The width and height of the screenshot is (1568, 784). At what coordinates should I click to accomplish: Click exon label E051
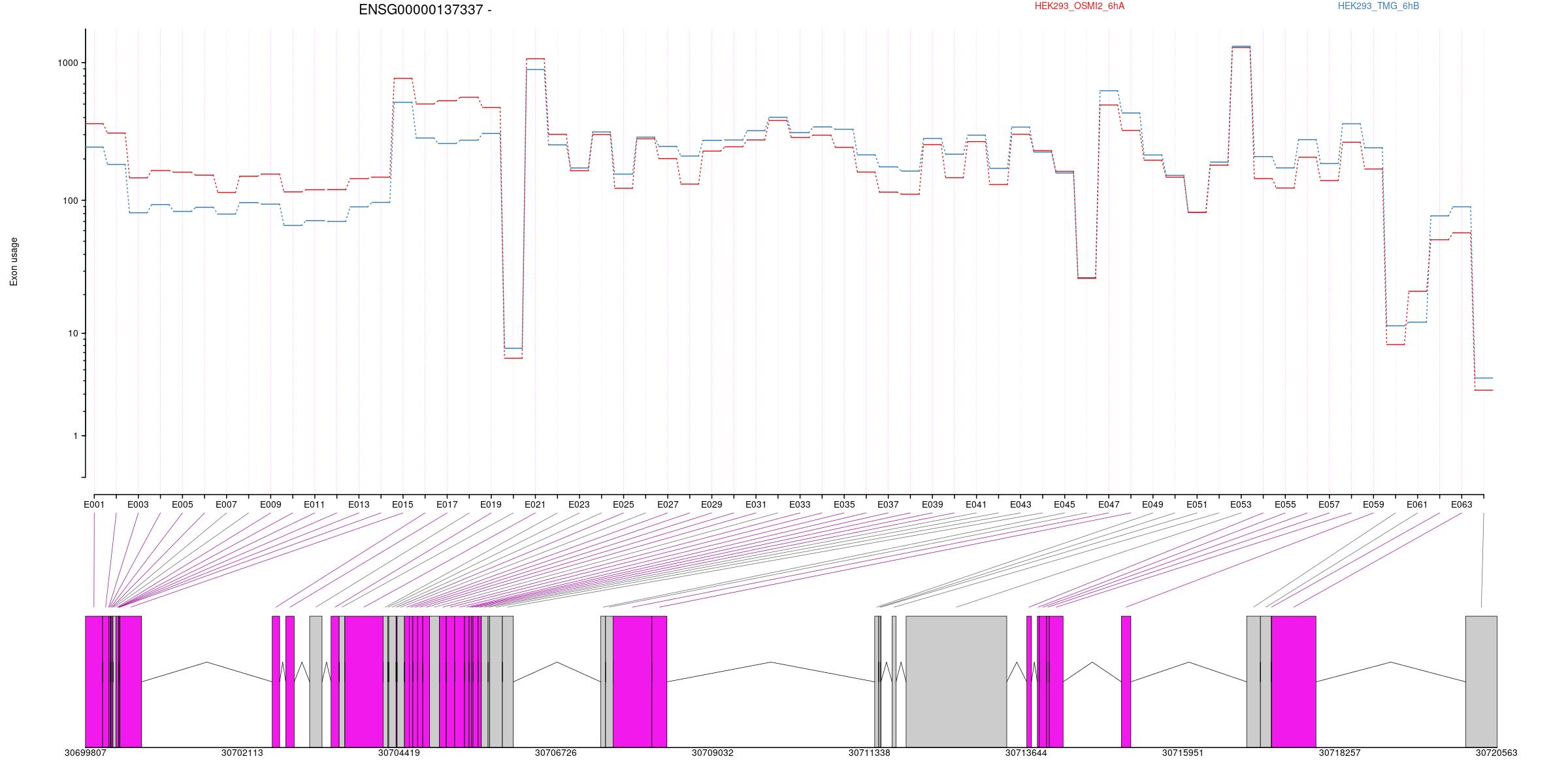click(x=1197, y=504)
